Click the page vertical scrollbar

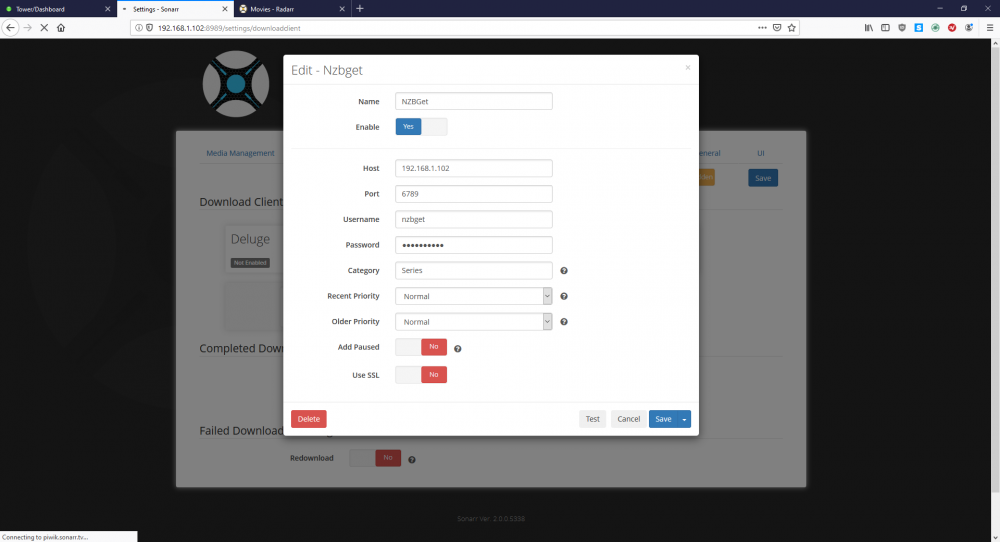[995, 268]
